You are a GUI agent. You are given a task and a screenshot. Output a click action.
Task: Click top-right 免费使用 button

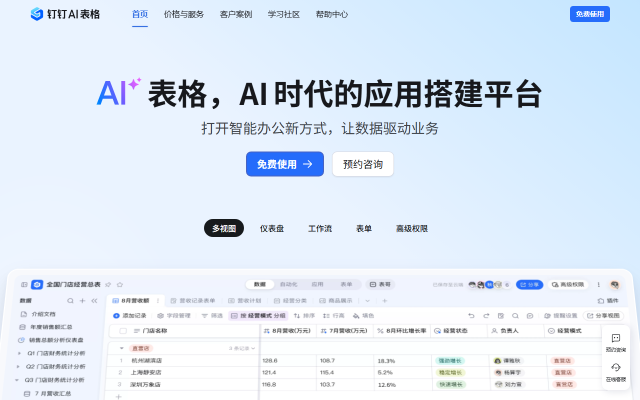(590, 14)
